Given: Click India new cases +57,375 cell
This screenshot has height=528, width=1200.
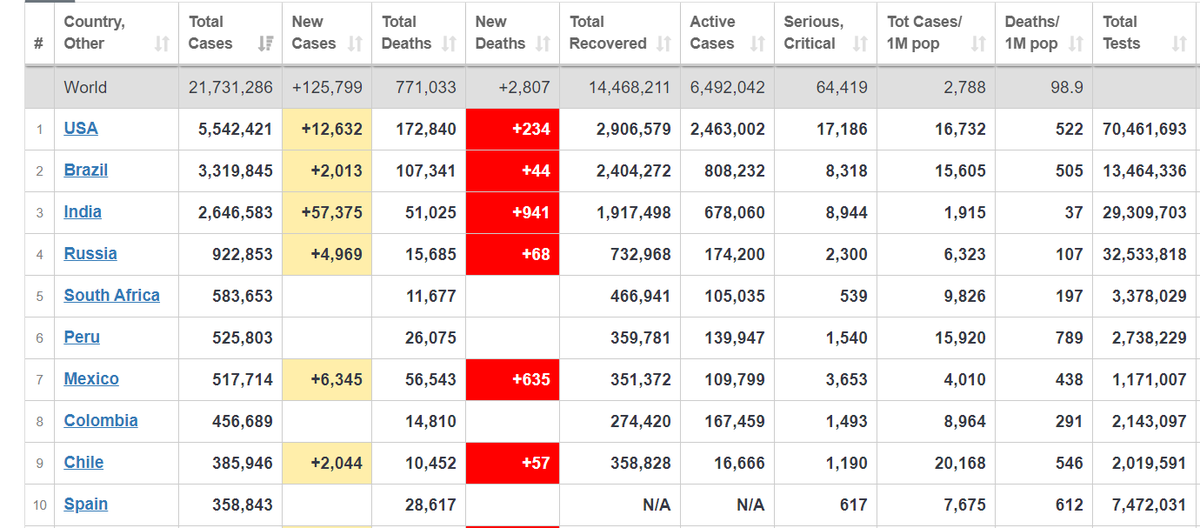Looking at the screenshot, I should coord(327,213).
